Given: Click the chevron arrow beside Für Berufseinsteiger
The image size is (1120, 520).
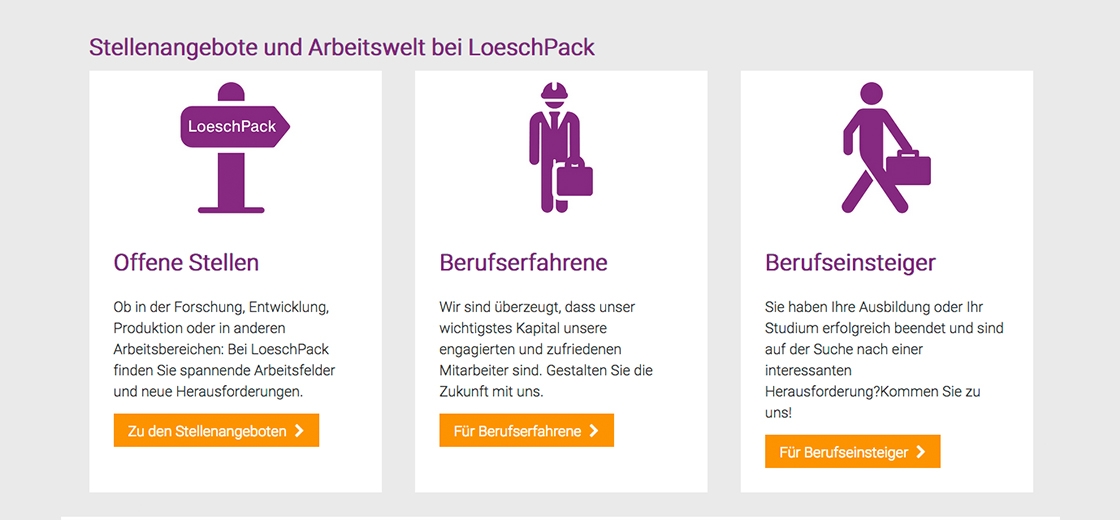Looking at the screenshot, I should (x=921, y=452).
